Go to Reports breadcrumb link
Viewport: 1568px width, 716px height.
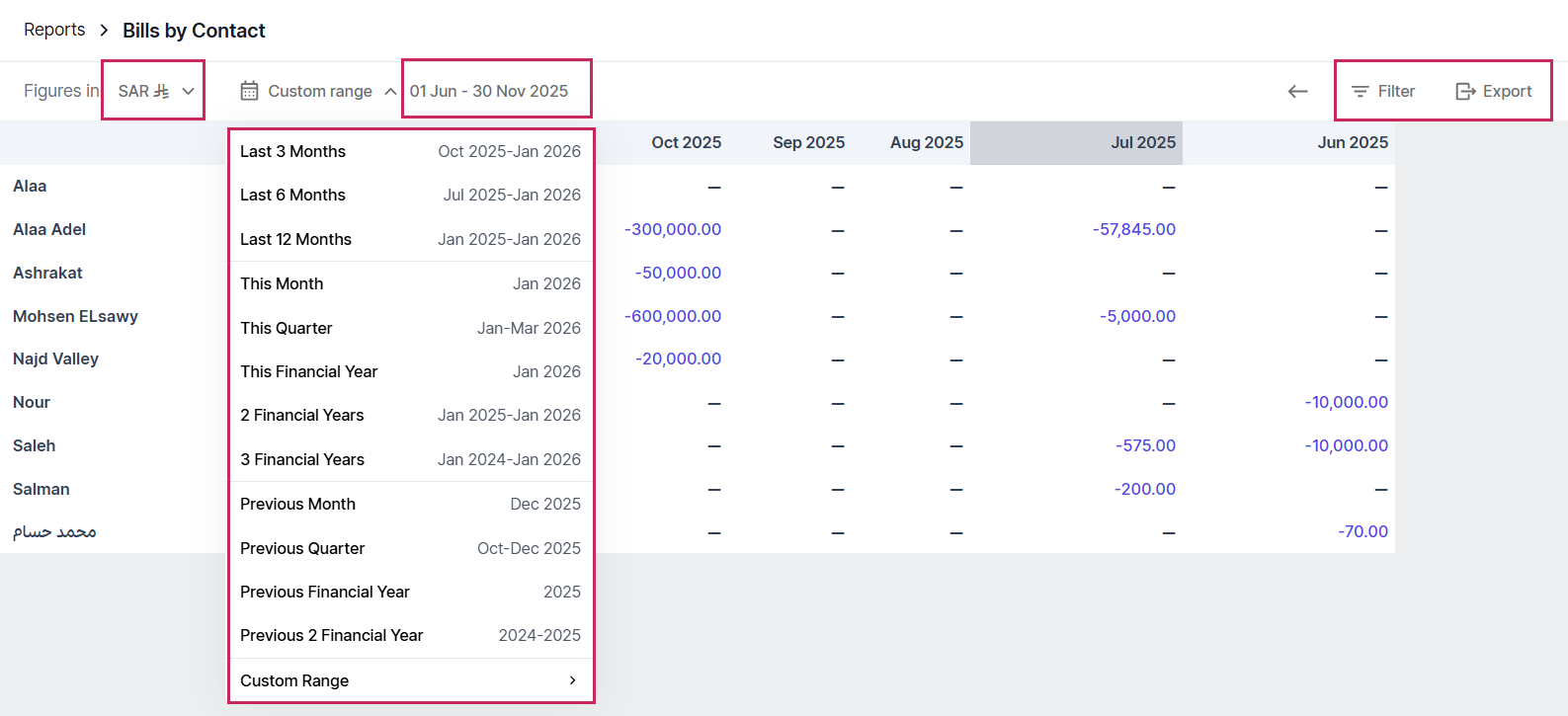(54, 30)
